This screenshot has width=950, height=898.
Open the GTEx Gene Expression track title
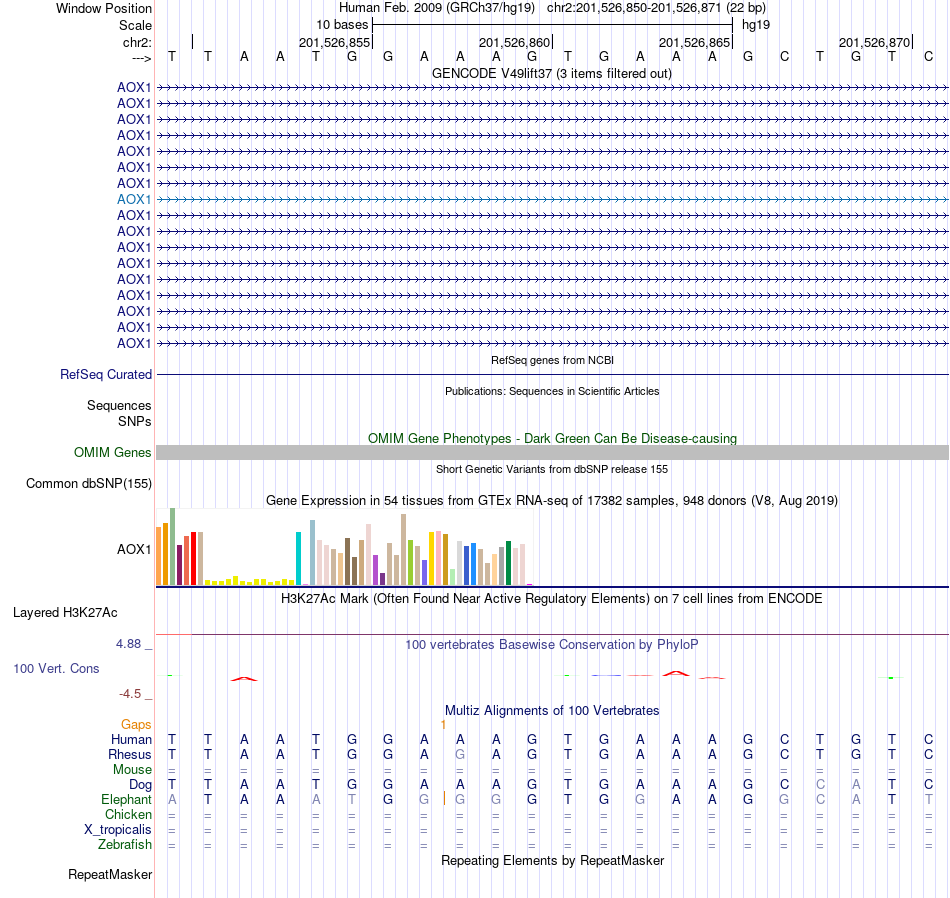coord(552,501)
